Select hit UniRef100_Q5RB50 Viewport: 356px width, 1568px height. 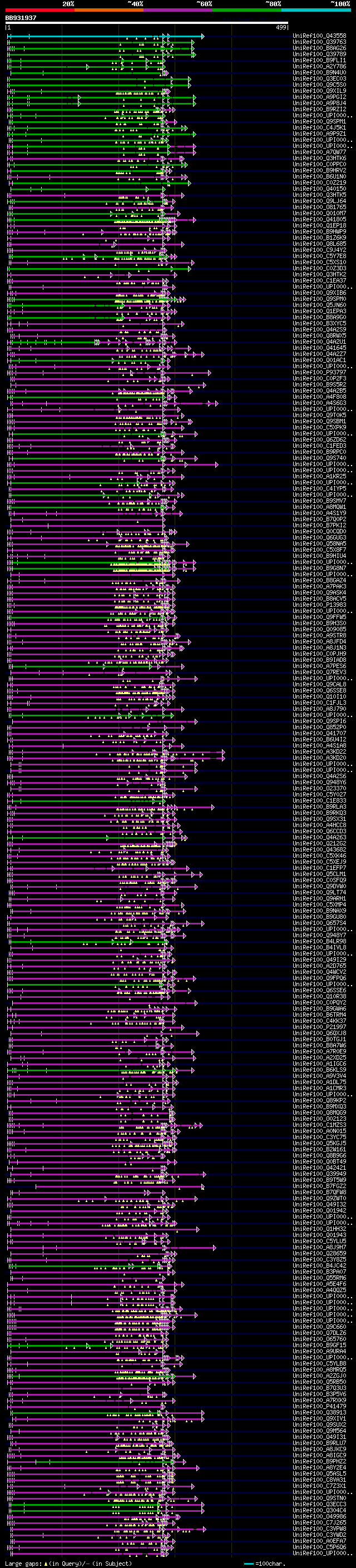tap(319, 1382)
